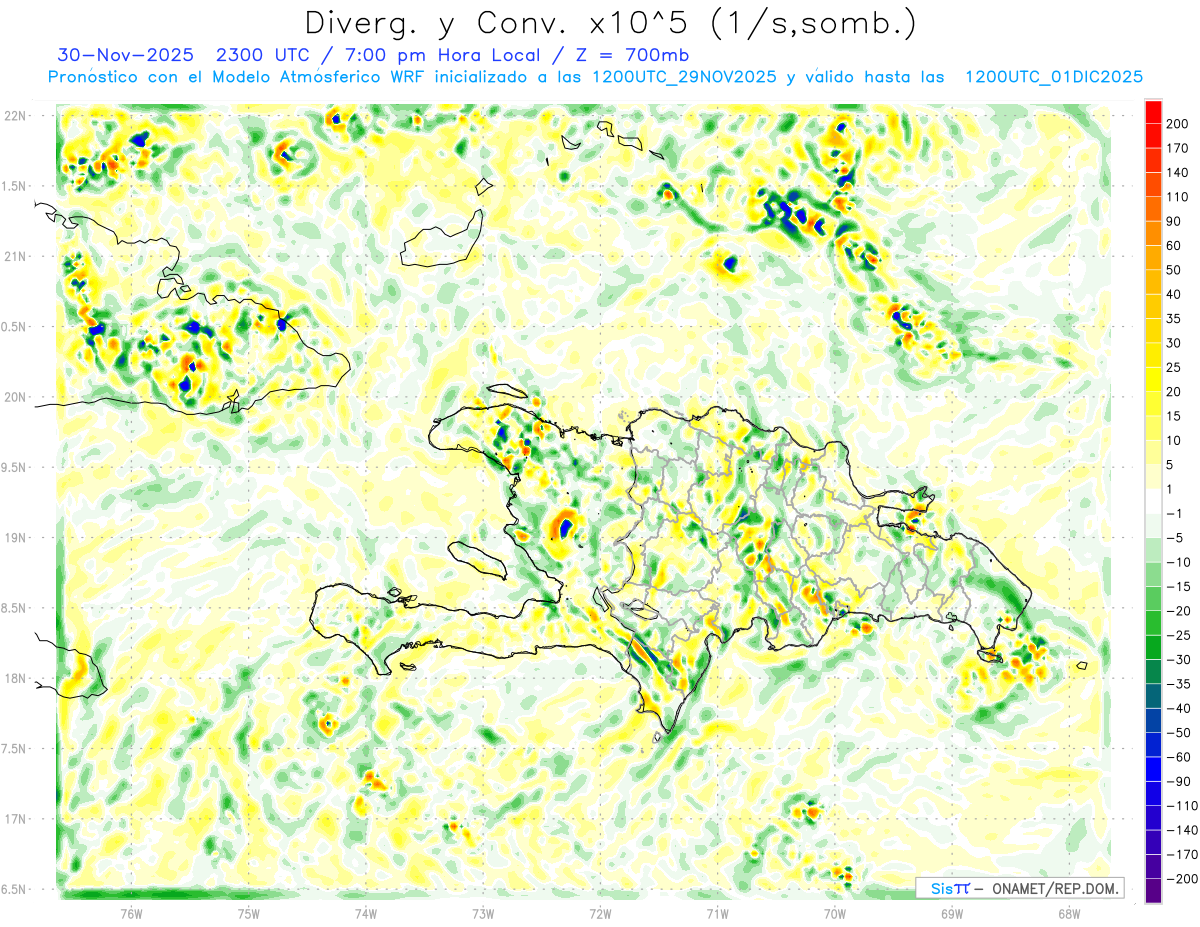Click the initialization time '1200UTC_29NOV2025'
This screenshot has width=1200, height=927.
(x=684, y=77)
